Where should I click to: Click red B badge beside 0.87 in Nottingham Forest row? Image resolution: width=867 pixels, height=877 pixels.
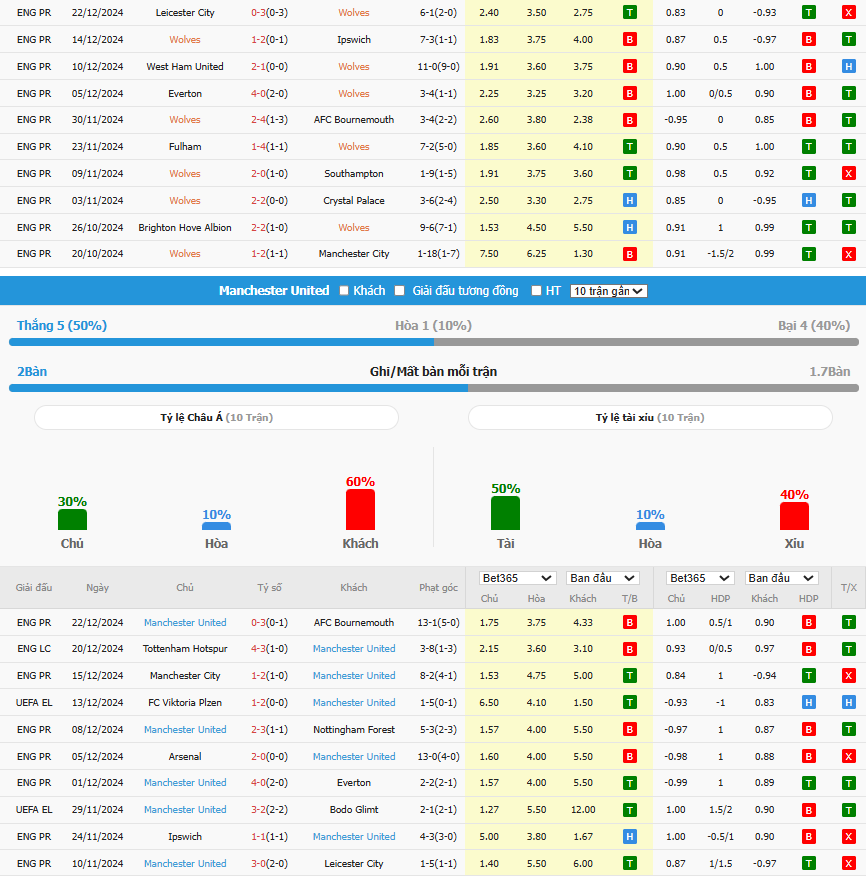pos(808,729)
